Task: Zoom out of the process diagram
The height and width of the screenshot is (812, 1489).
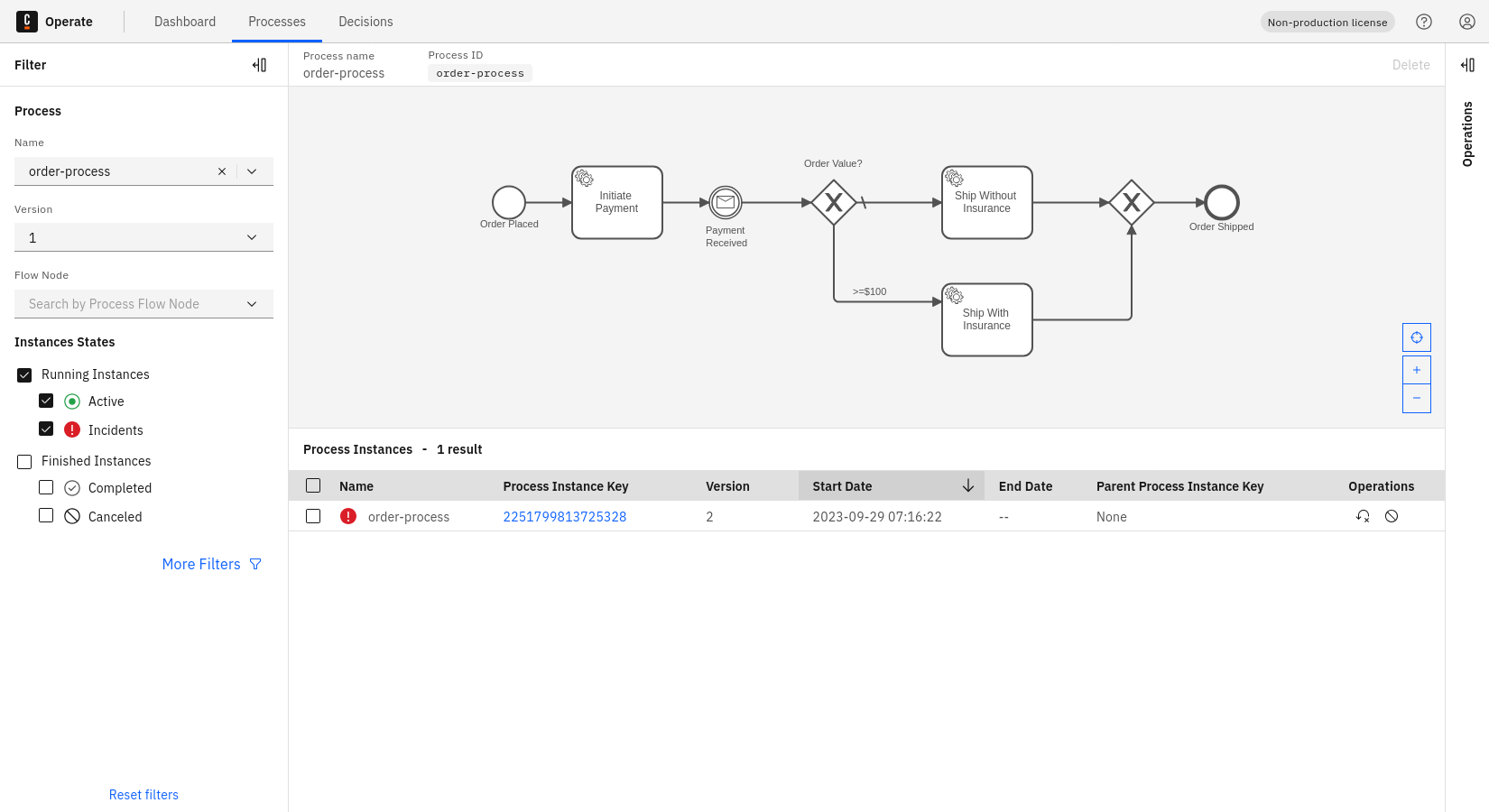Action: tap(1417, 398)
